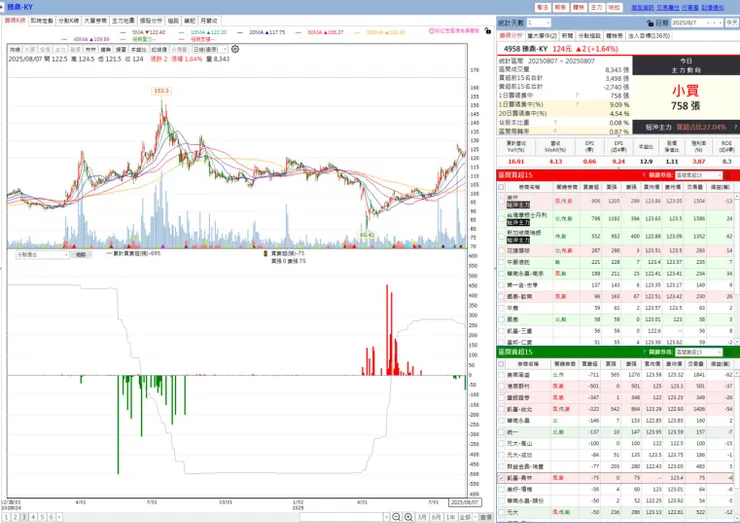
Task: Switch to the 即時走勢 tab
Action: tap(42, 21)
